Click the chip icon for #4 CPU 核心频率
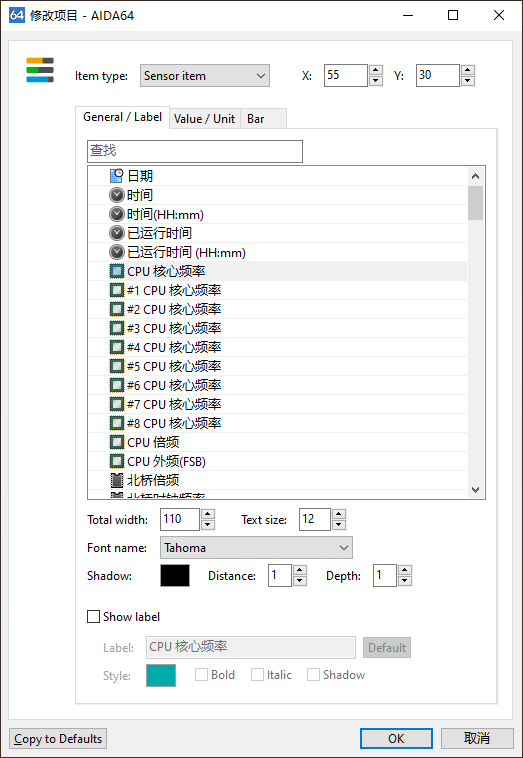Screen dimensions: 523x758 pos(116,347)
